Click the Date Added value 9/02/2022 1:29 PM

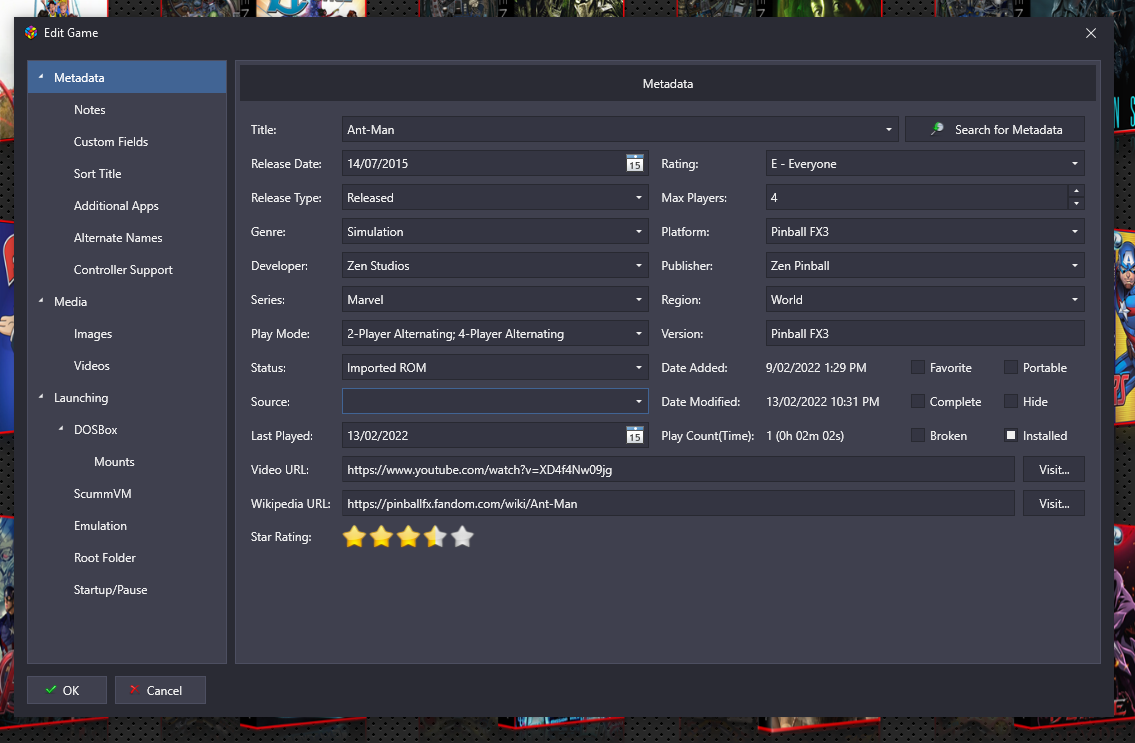pos(816,368)
